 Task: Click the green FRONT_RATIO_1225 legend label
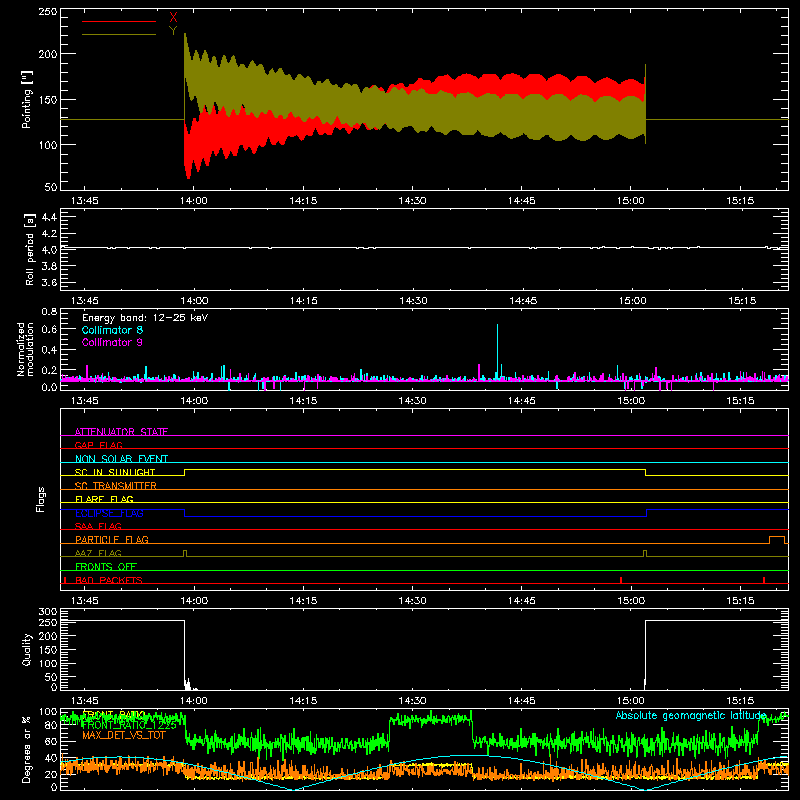[129, 725]
